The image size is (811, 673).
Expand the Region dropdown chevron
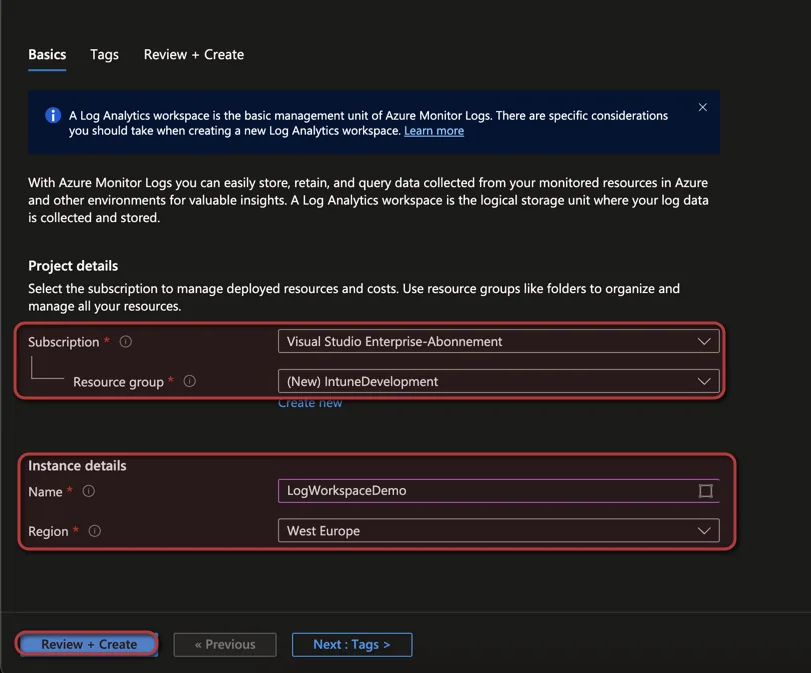point(704,531)
